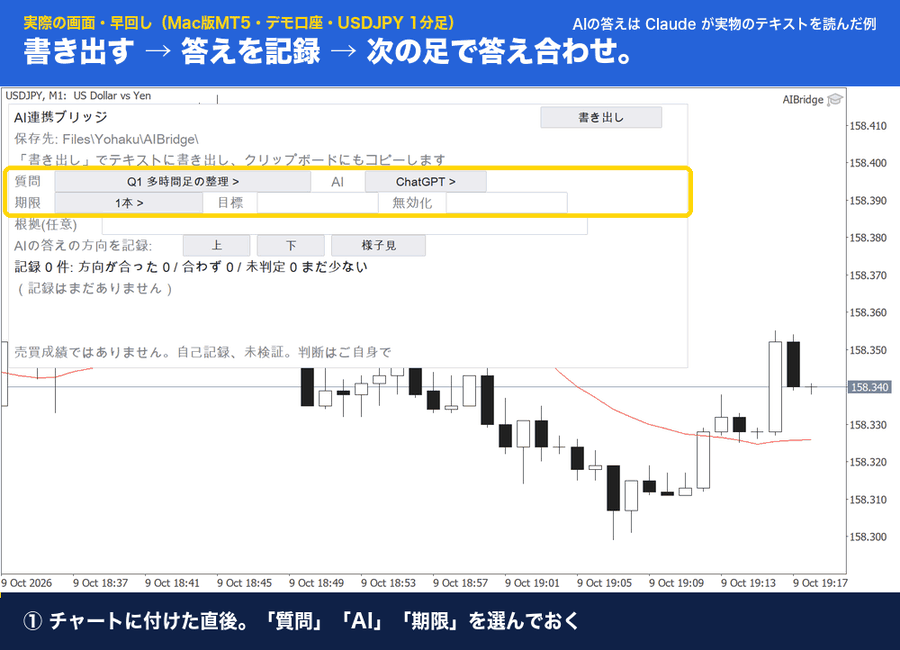Open the 1本 期限 selector
This screenshot has width=900, height=650.
(x=129, y=203)
